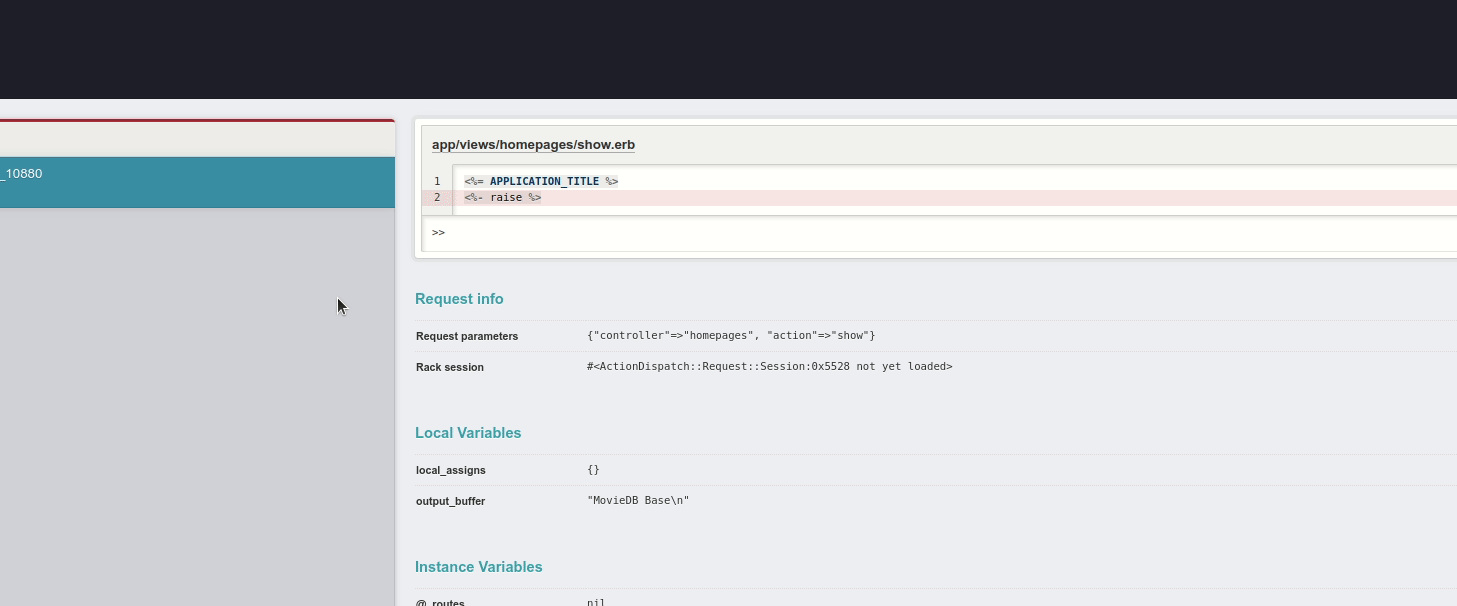Screen dimensions: 1457x606
Task: Click the ActionDispatch Session value text
Action: coord(769,367)
